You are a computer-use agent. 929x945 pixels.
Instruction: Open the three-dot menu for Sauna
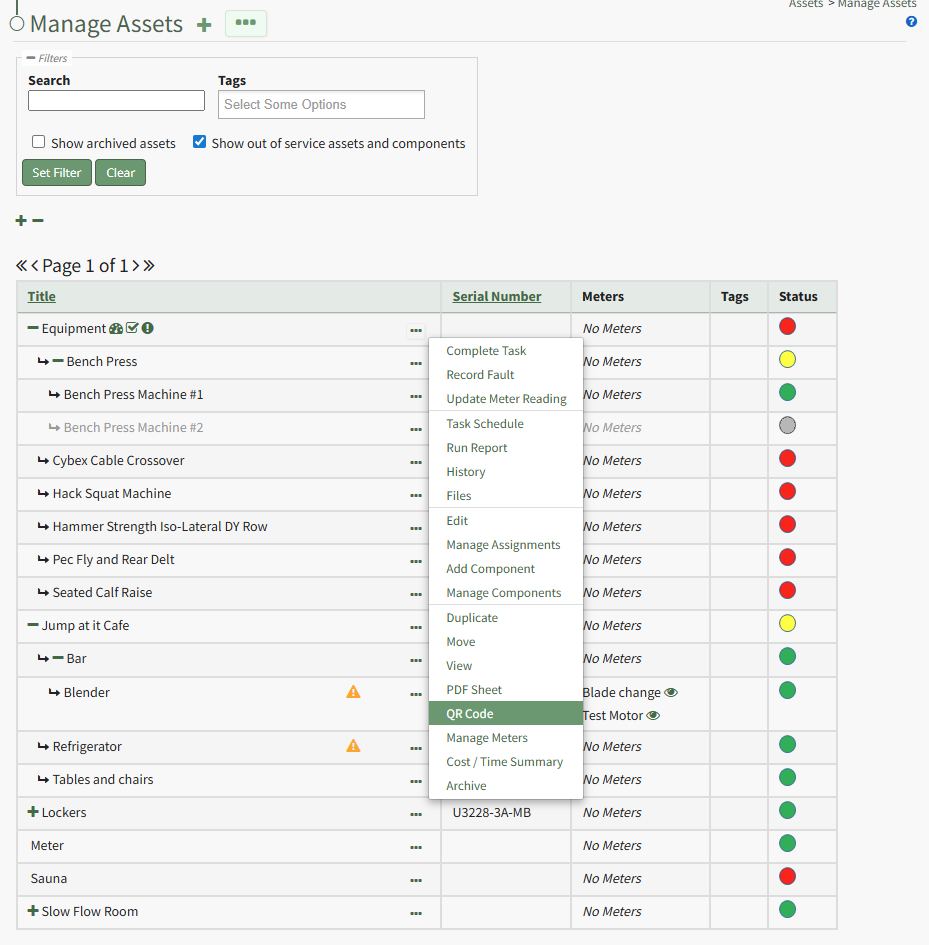click(x=416, y=879)
